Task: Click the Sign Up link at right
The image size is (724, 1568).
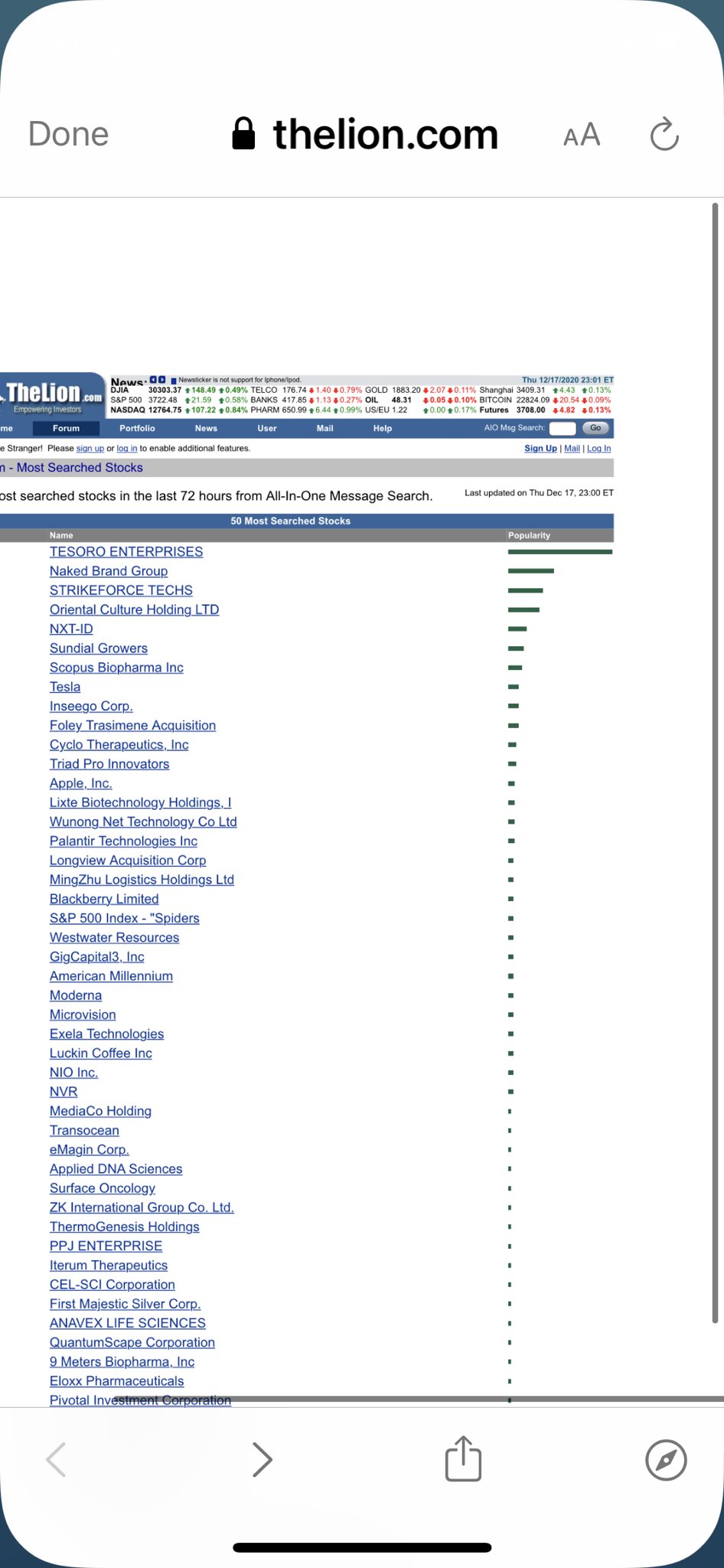Action: coord(540,448)
